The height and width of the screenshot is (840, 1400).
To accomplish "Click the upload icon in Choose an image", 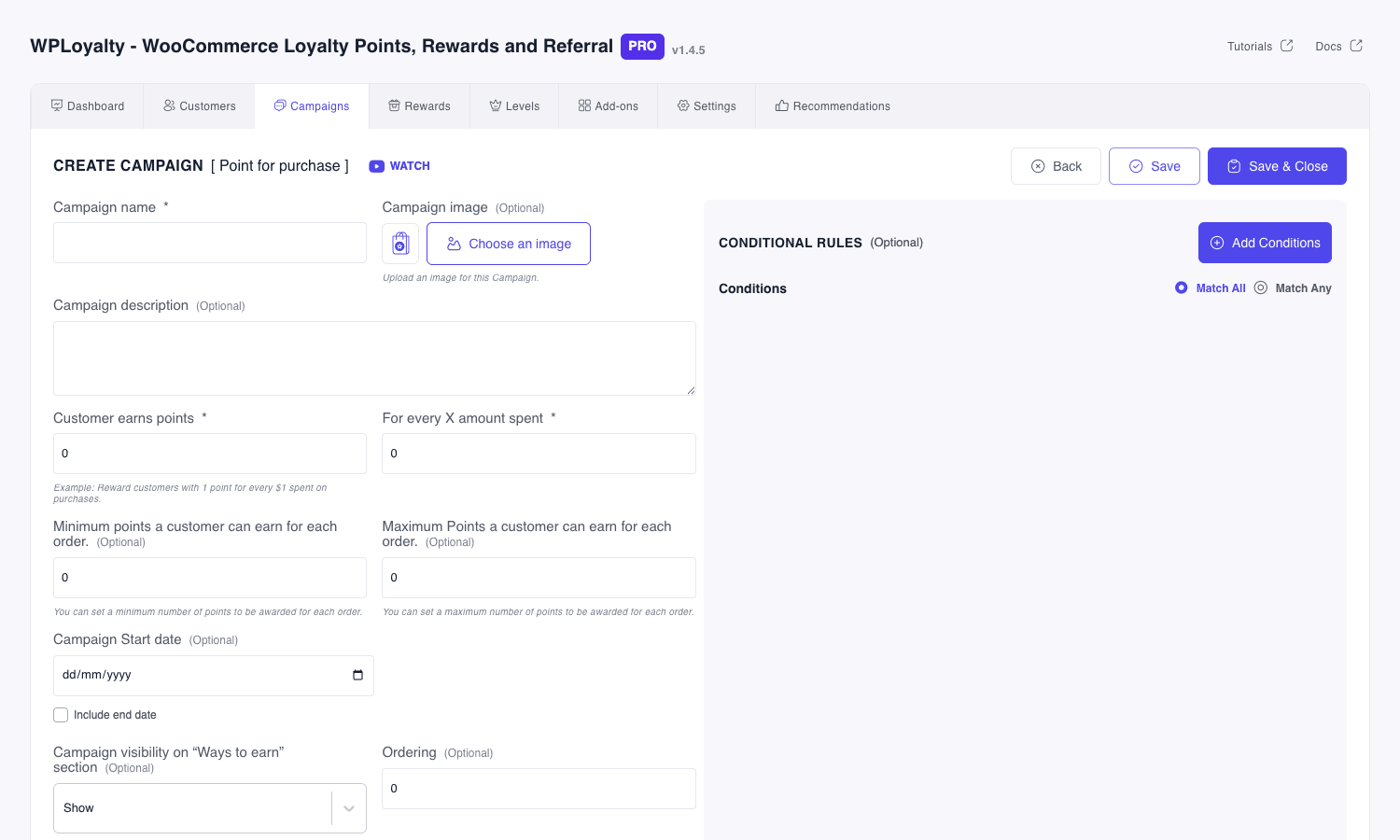I will (x=454, y=244).
